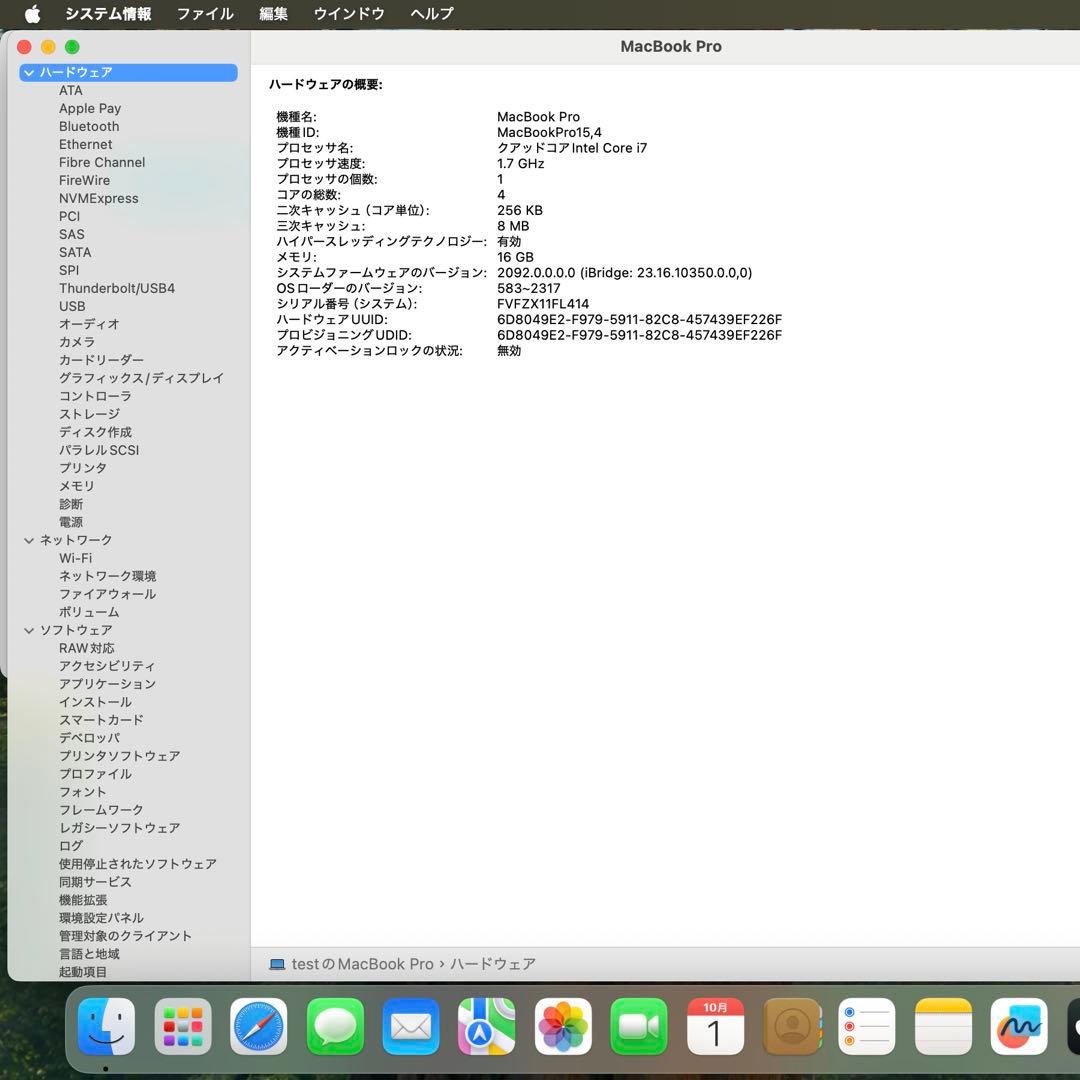Launch Freeform from the Dock
The height and width of the screenshot is (1080, 1080).
pyautogui.click(x=1018, y=1026)
